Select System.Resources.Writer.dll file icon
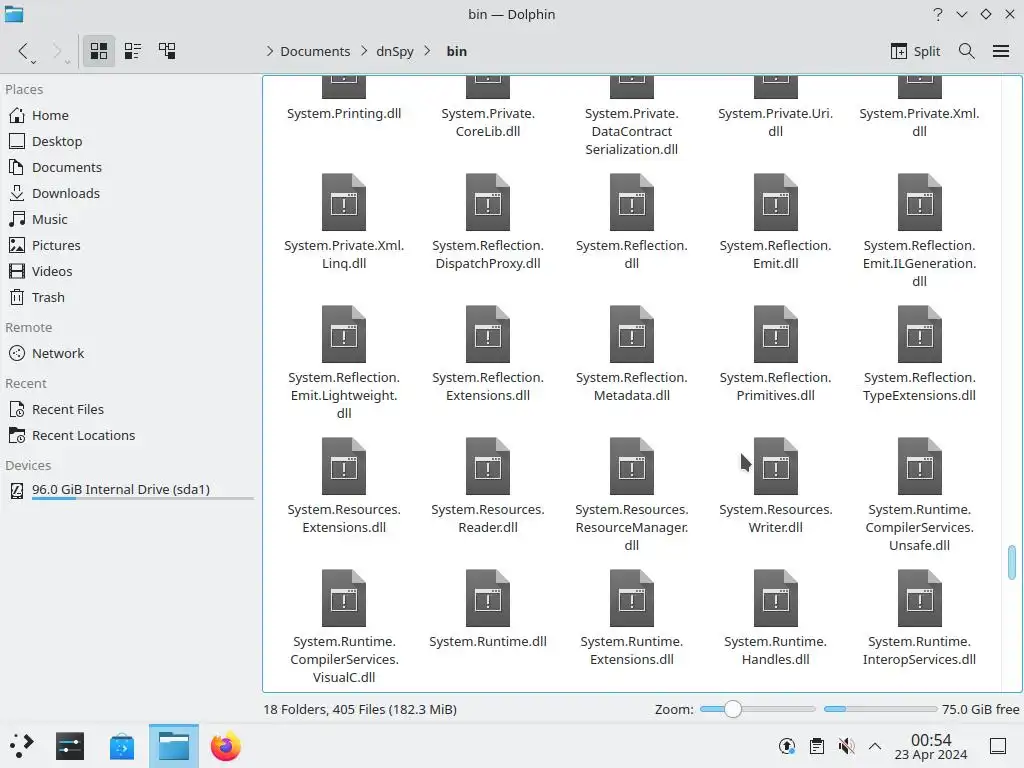Viewport: 1024px width, 768px height. 776,466
